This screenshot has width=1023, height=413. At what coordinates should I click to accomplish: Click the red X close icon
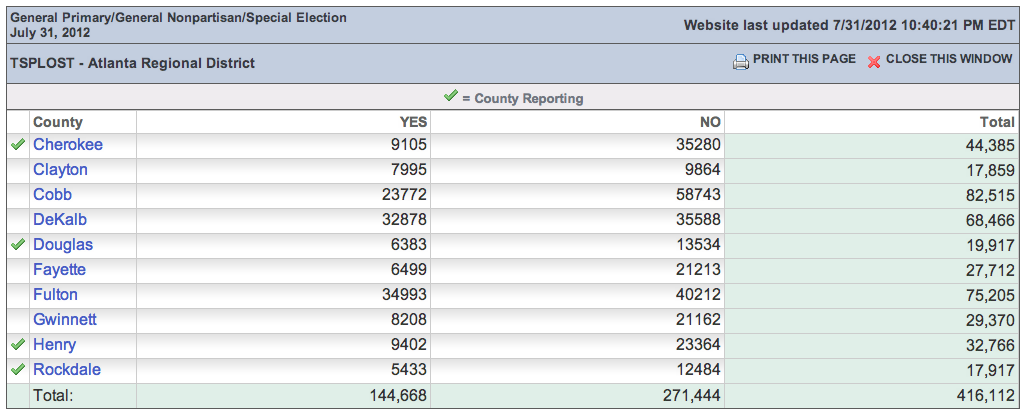[874, 61]
